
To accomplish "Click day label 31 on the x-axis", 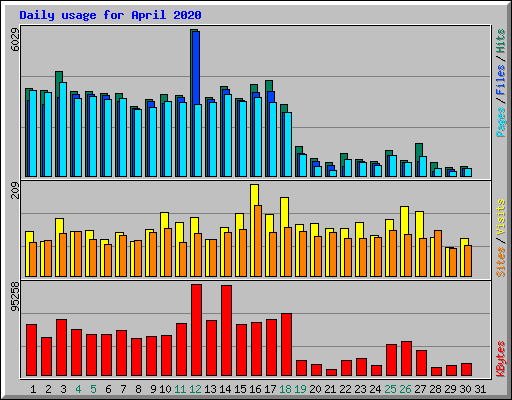I will coord(480,389).
